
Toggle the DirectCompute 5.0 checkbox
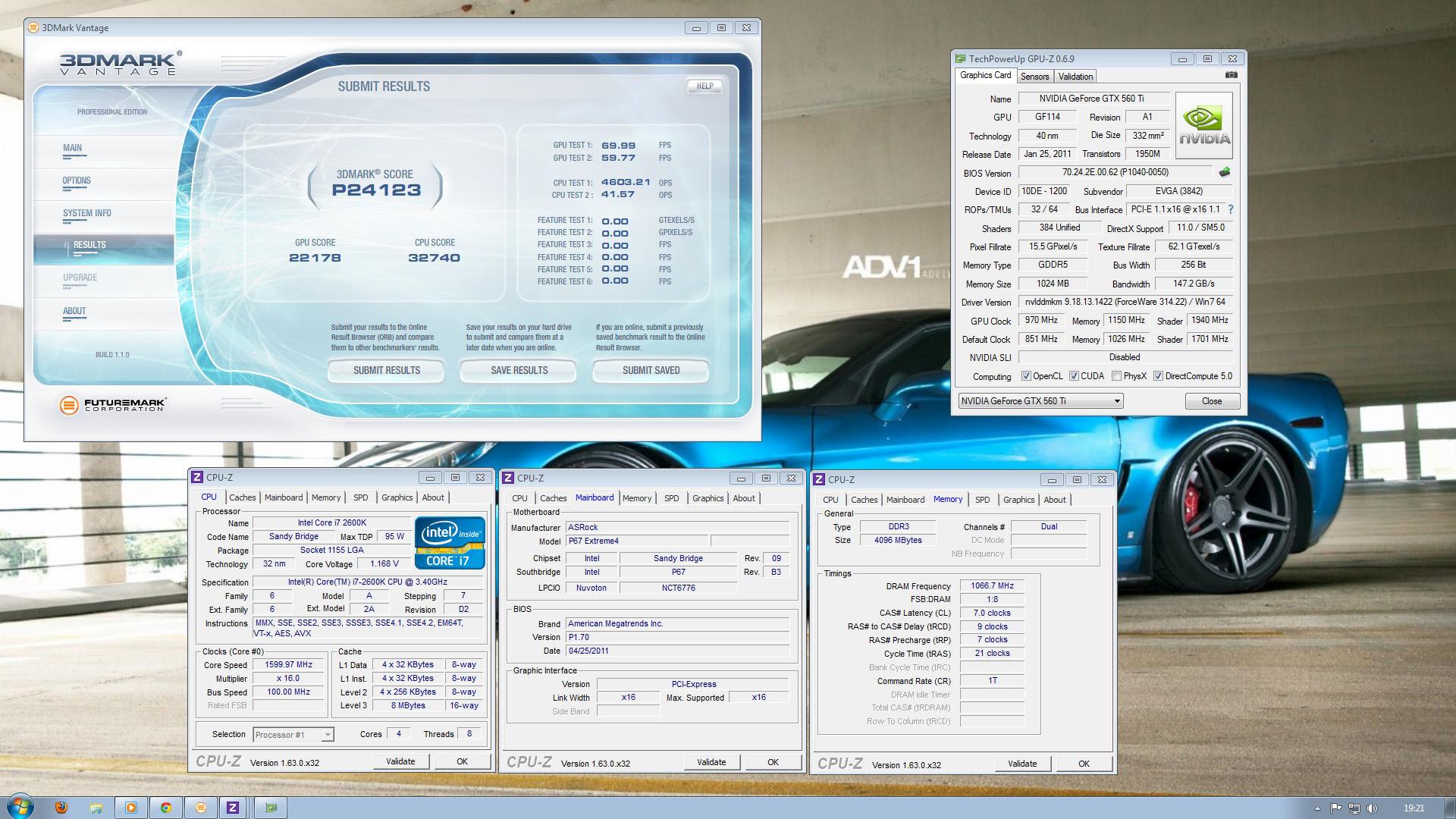point(1158,376)
